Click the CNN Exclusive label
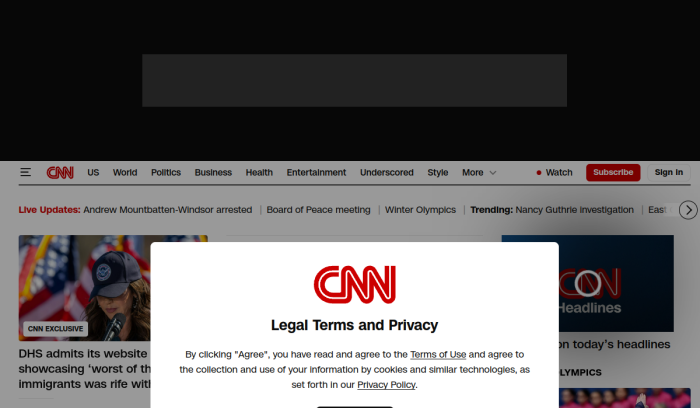This screenshot has width=700, height=408. coord(55,329)
